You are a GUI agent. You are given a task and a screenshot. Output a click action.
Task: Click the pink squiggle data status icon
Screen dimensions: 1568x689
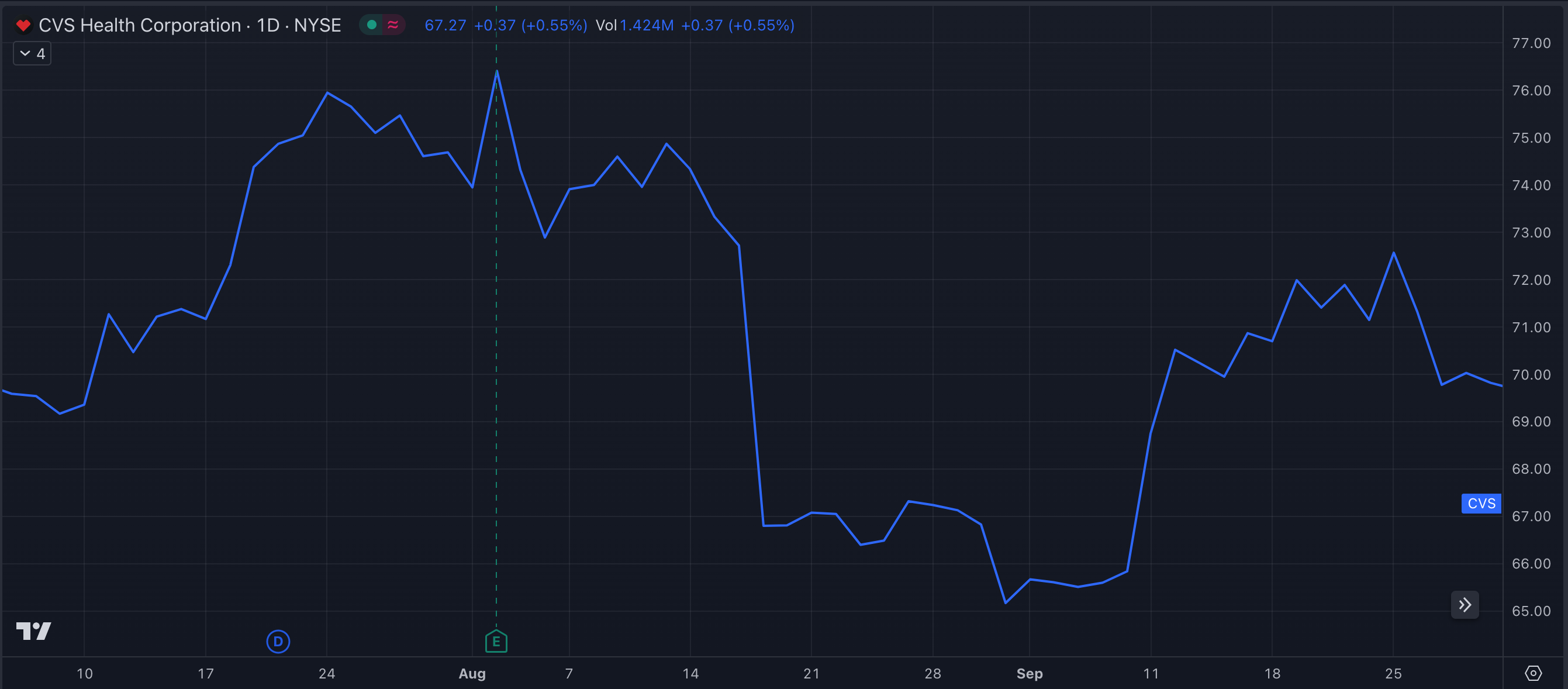(x=393, y=25)
